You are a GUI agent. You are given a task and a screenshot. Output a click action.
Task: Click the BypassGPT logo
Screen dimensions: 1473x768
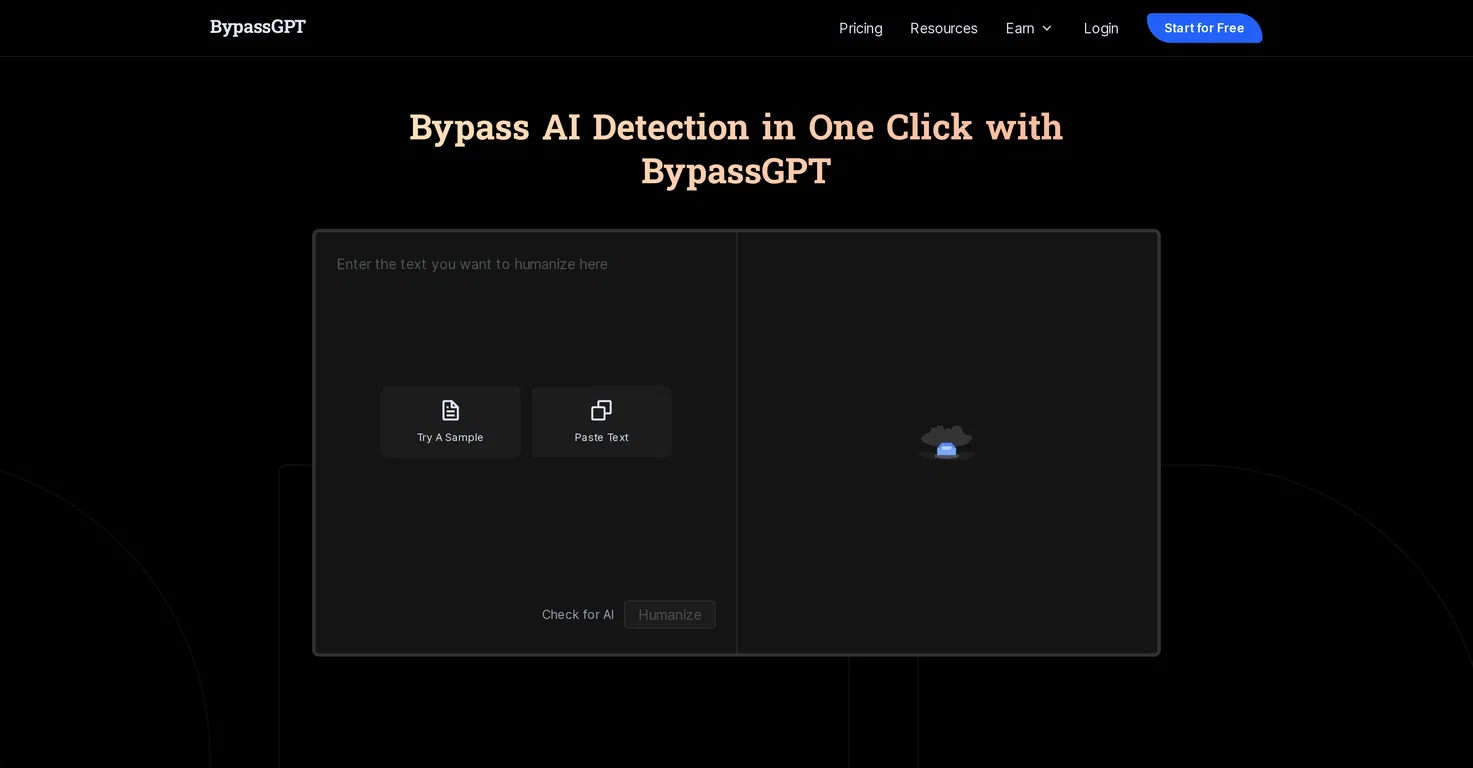click(x=258, y=27)
